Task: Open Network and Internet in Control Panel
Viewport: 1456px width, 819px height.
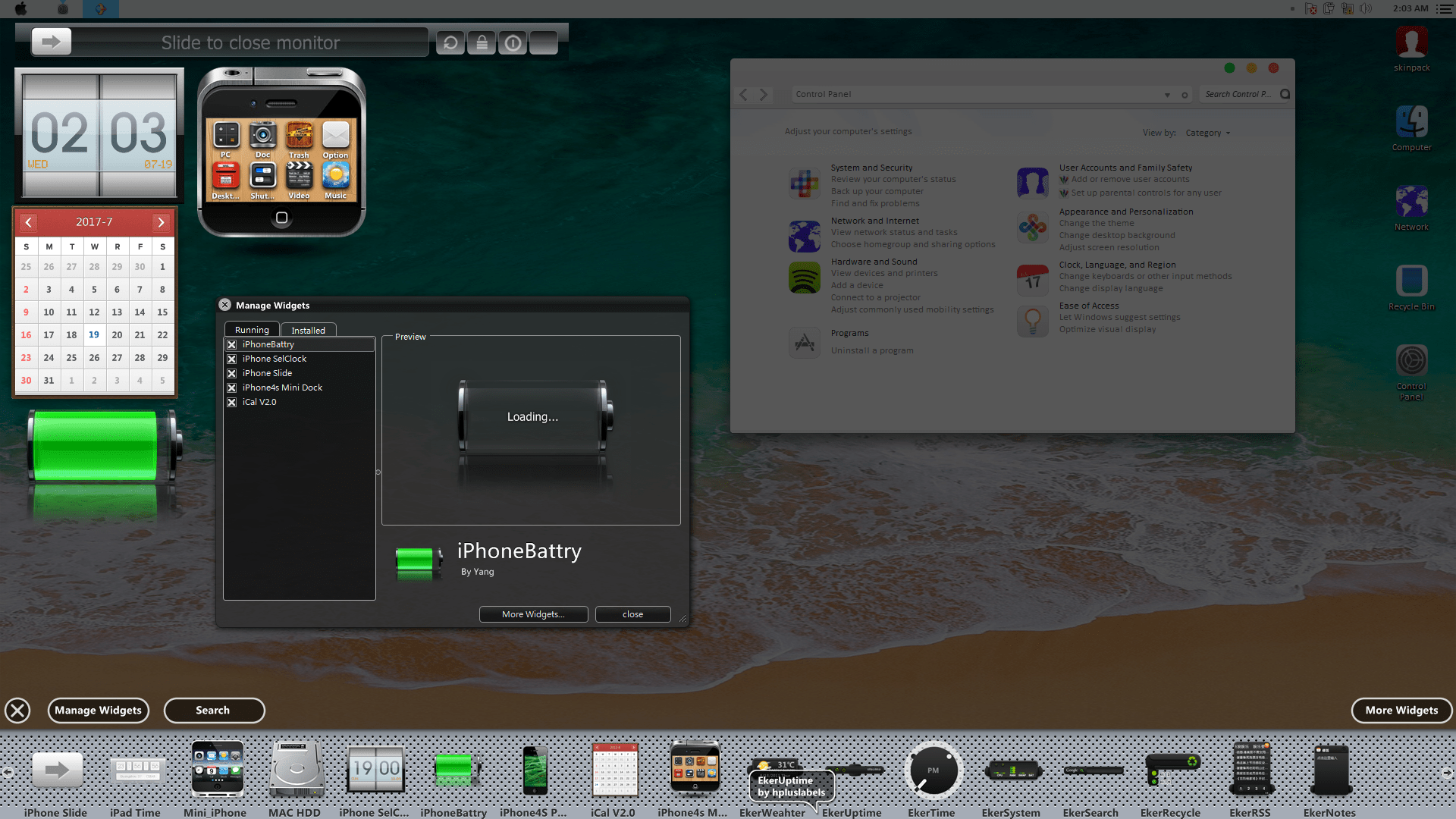Action: [x=874, y=221]
